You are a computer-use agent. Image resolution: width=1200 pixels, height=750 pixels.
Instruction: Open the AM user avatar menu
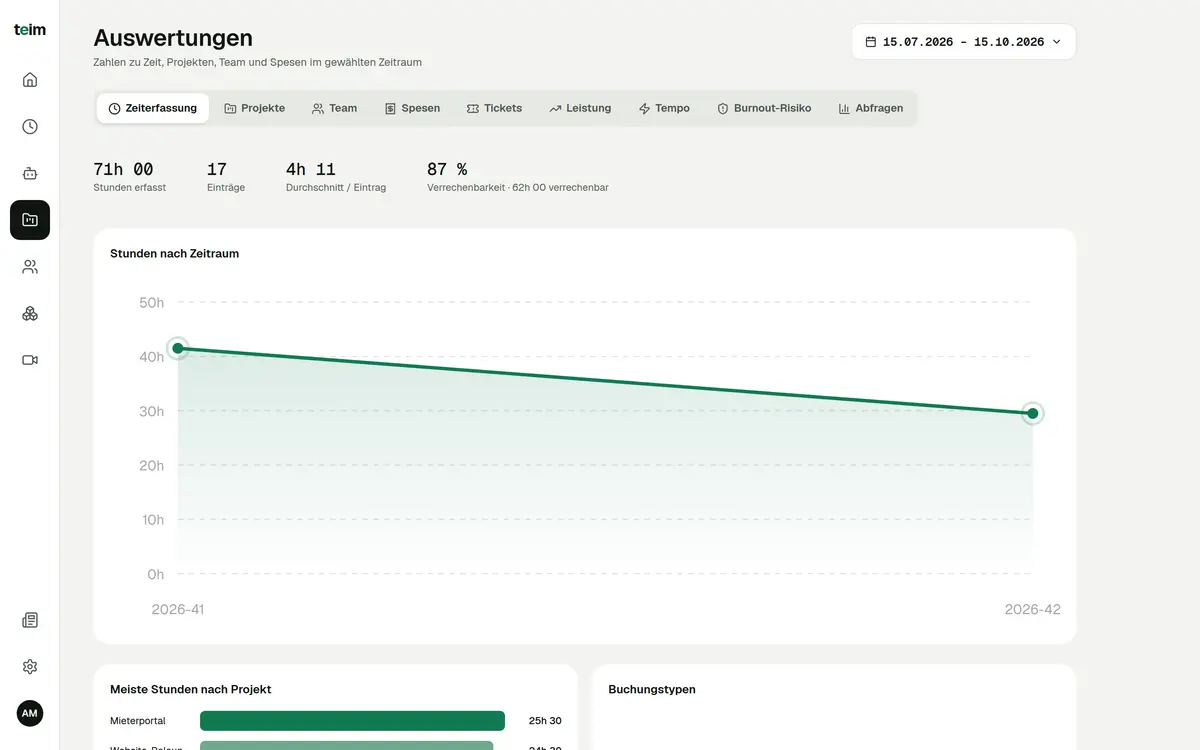click(x=30, y=713)
